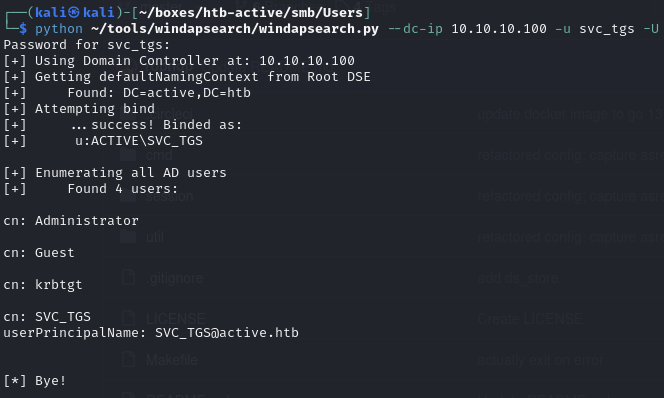Click the LICENSE file icon
Image resolution: width=664 pixels, height=398 pixels.
[x=129, y=318]
